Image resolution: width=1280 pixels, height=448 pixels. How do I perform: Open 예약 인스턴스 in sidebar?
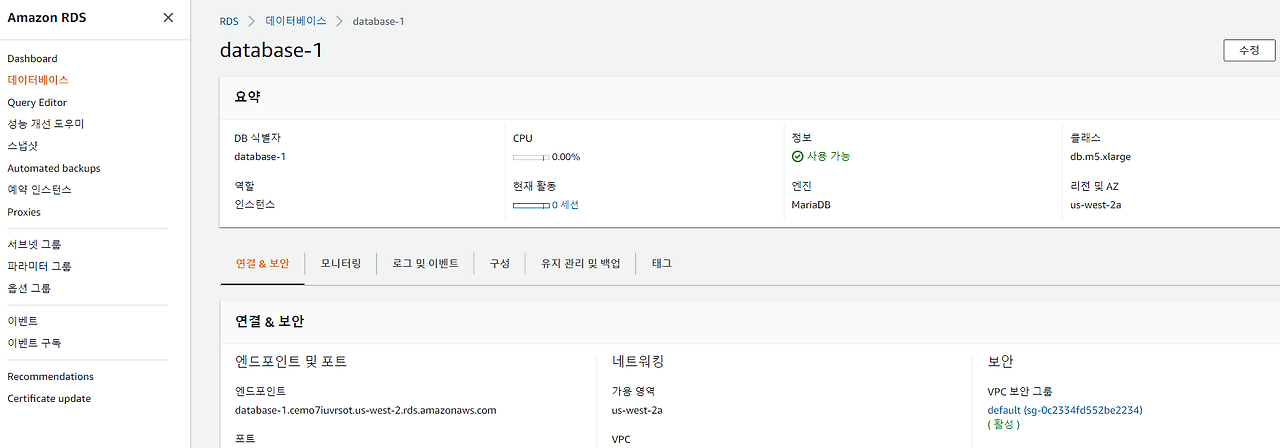pos(39,190)
